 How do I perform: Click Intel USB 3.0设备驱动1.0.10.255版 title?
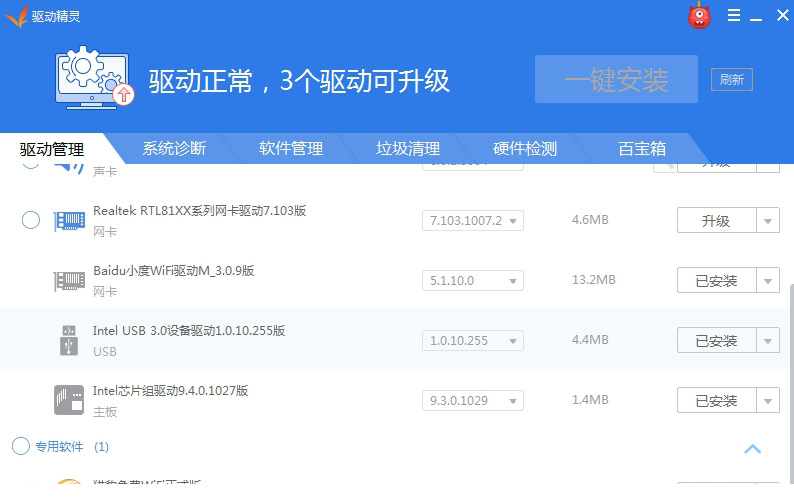point(189,331)
